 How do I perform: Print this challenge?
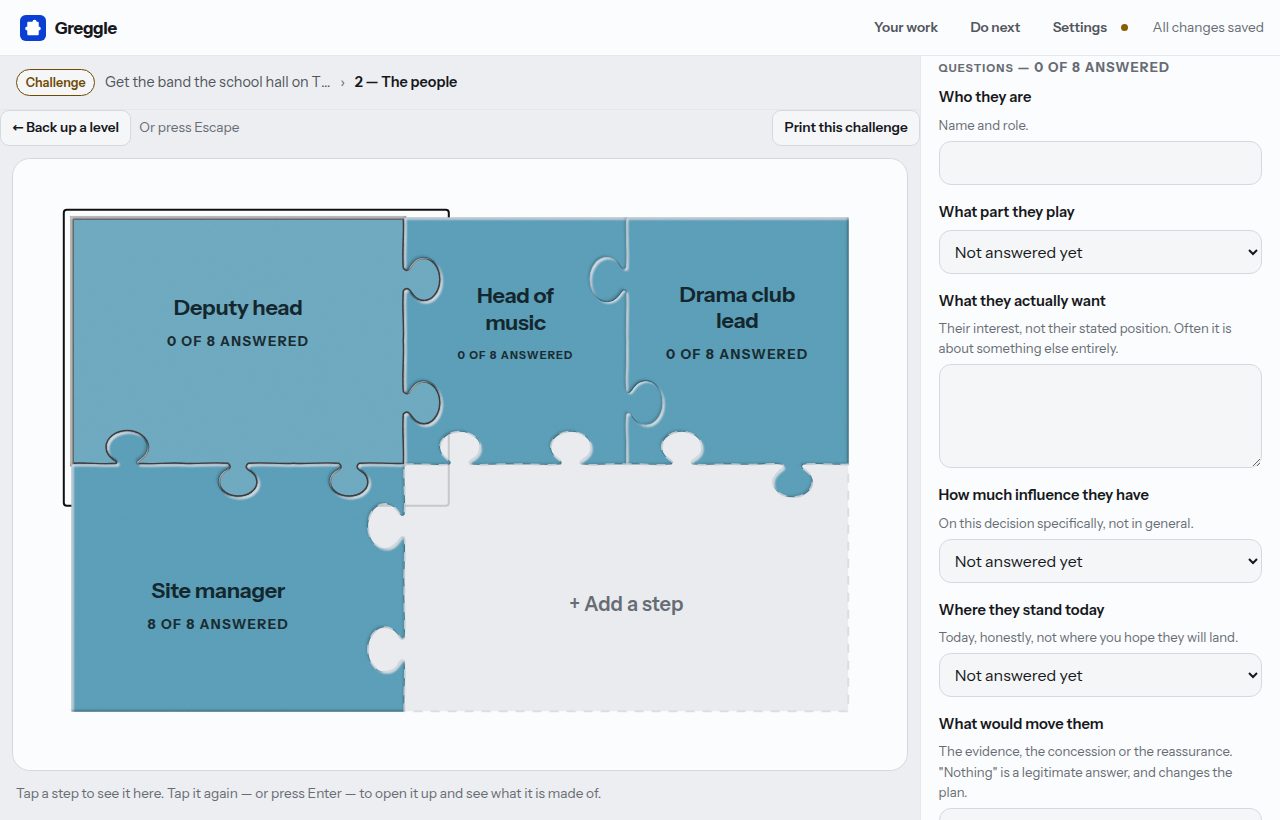(x=846, y=127)
